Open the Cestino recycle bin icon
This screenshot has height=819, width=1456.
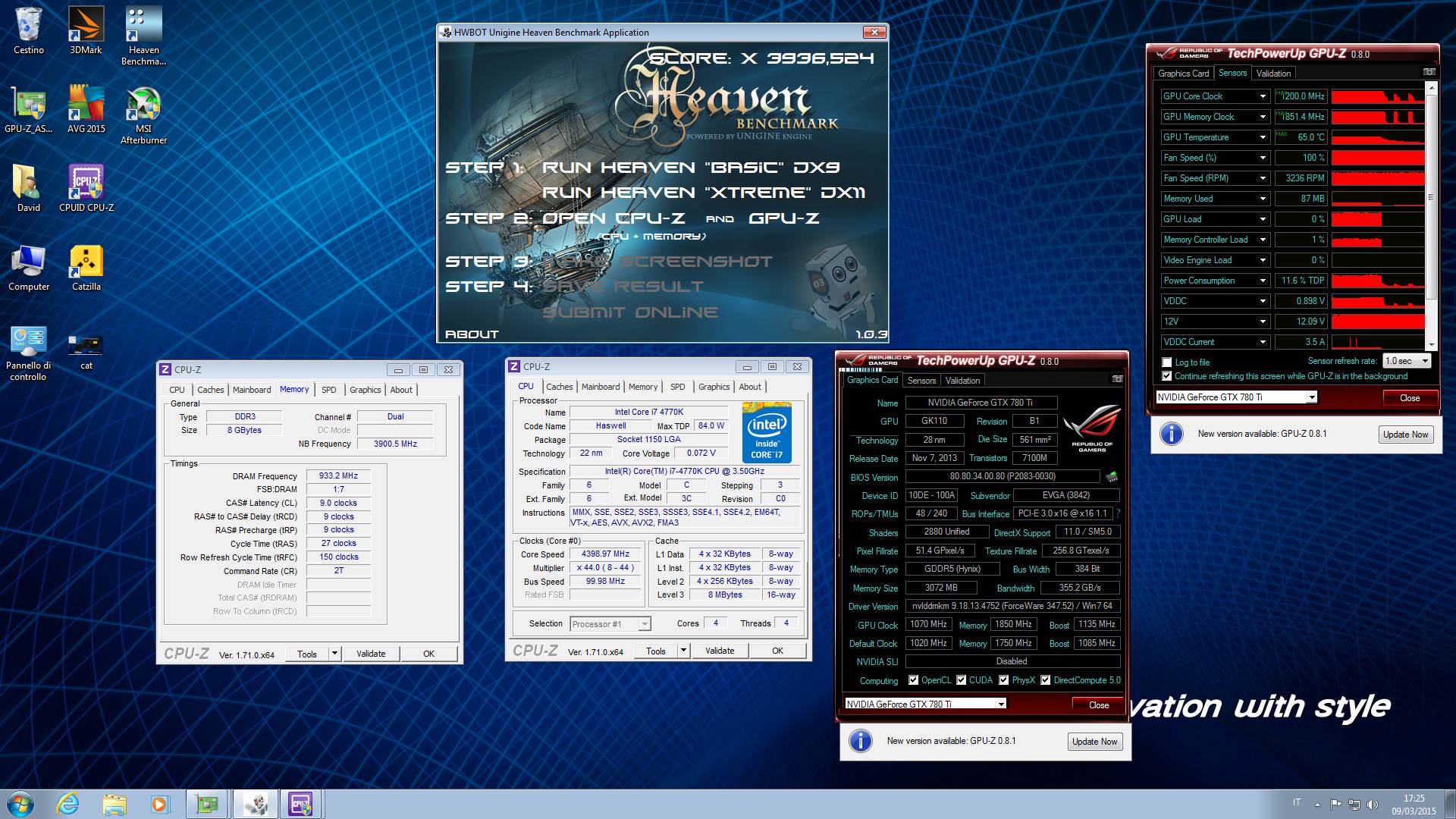[x=29, y=30]
